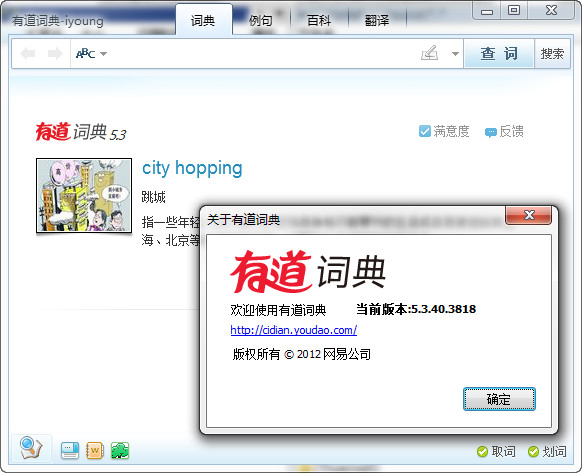Switch to the 百科 tab

[x=319, y=20]
